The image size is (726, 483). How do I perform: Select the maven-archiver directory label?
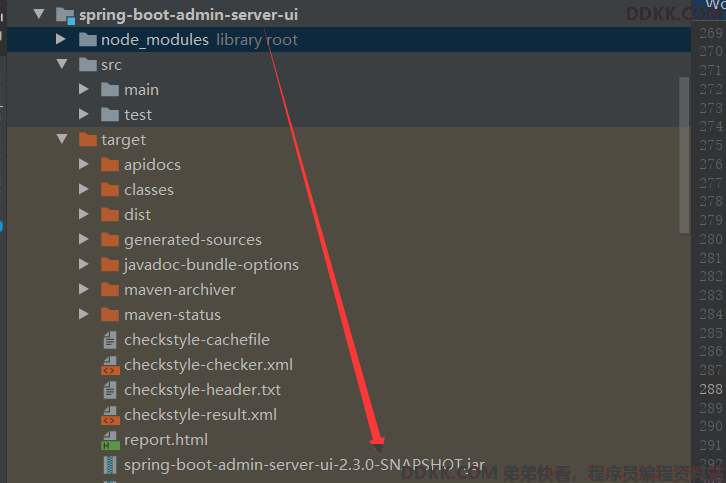[x=180, y=290]
